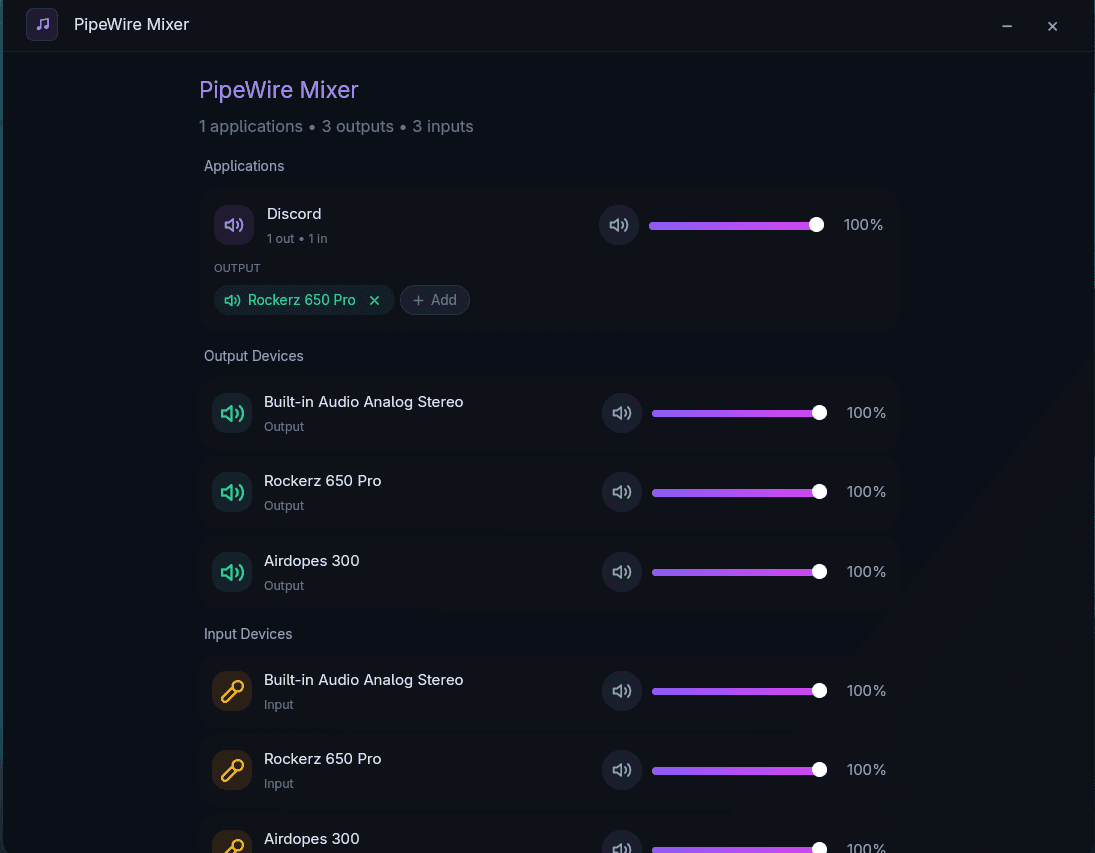Click the green speaker icon for Airdopes 300 output
Image resolution: width=1095 pixels, height=853 pixels.
(x=232, y=572)
